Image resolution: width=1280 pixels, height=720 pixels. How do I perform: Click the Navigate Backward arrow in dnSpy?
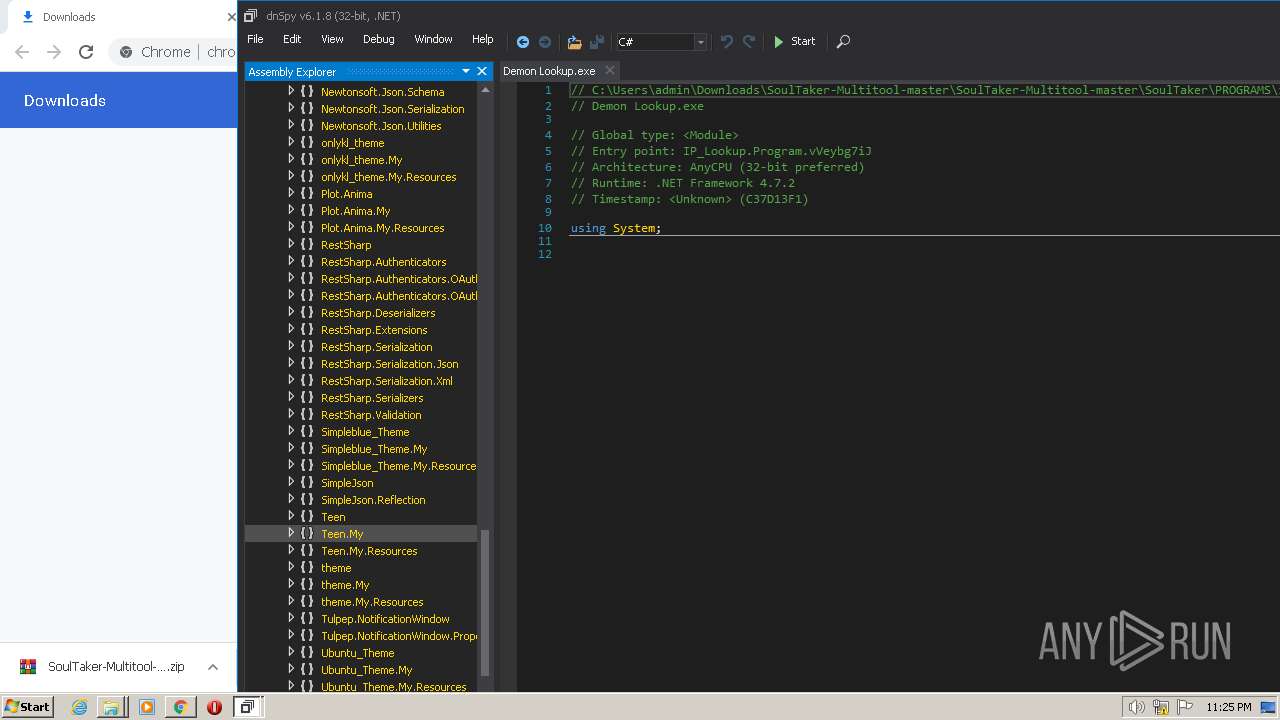point(522,42)
